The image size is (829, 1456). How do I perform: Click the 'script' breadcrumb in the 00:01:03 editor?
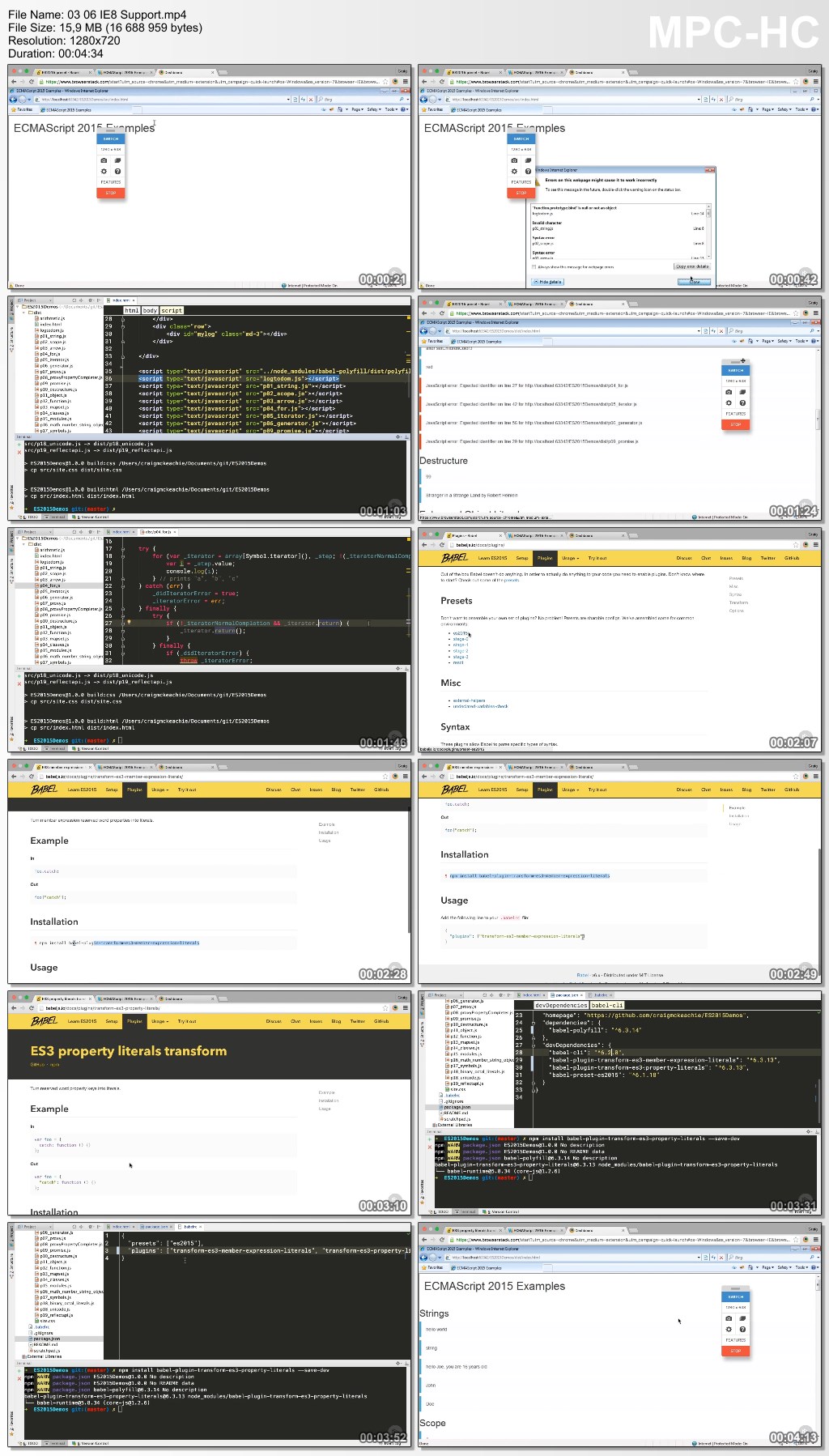point(172,310)
